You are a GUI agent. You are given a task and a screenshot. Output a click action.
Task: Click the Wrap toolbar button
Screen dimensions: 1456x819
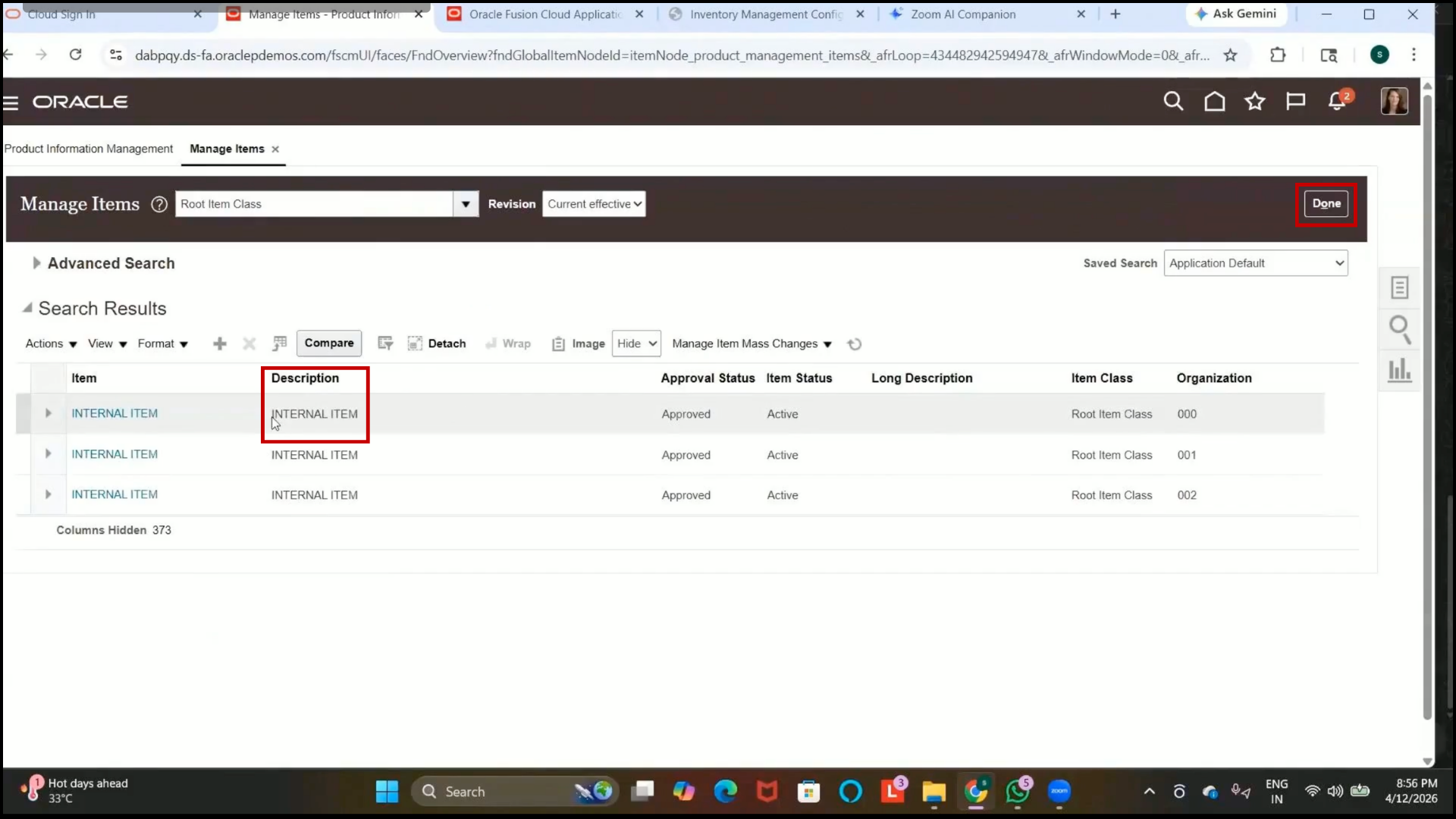point(508,344)
